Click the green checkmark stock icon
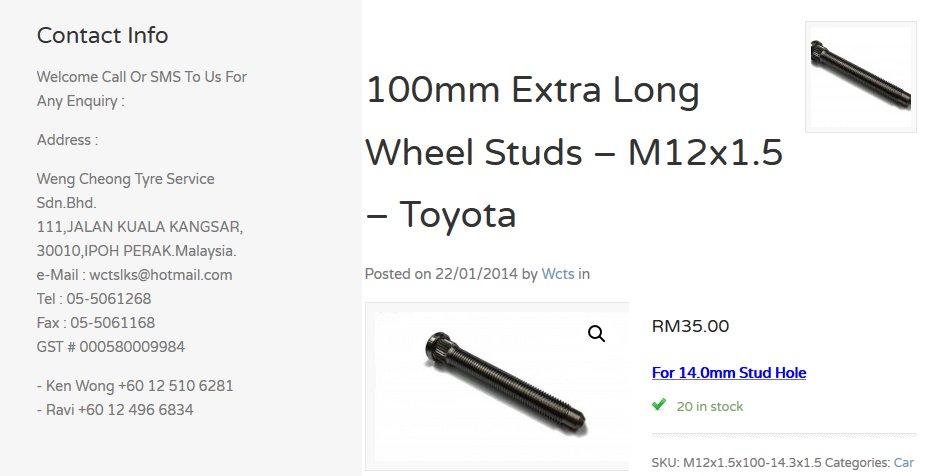This screenshot has height=476, width=929. click(x=659, y=405)
